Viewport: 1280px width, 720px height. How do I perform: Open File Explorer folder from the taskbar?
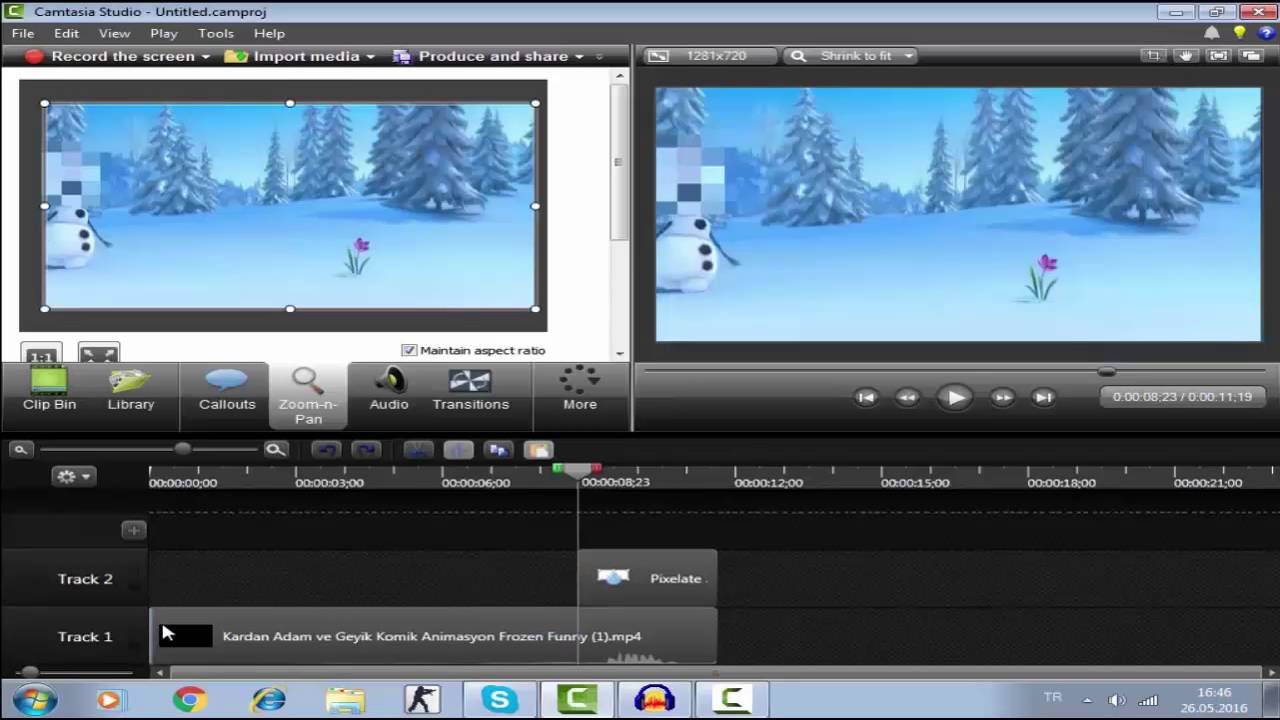[345, 699]
